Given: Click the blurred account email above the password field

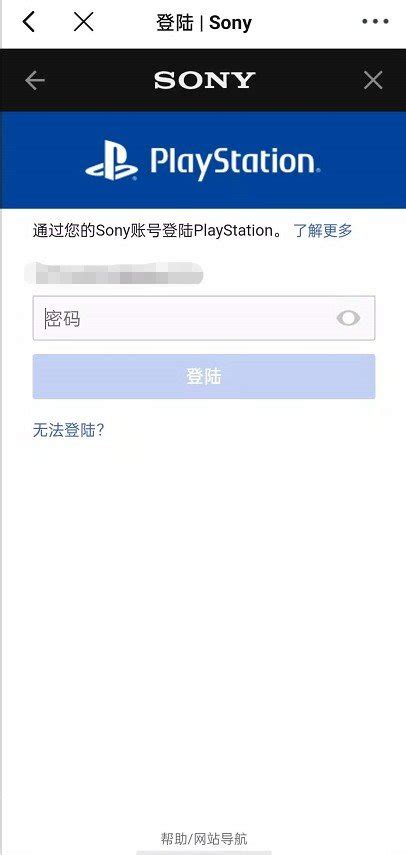Looking at the screenshot, I should click(113, 273).
